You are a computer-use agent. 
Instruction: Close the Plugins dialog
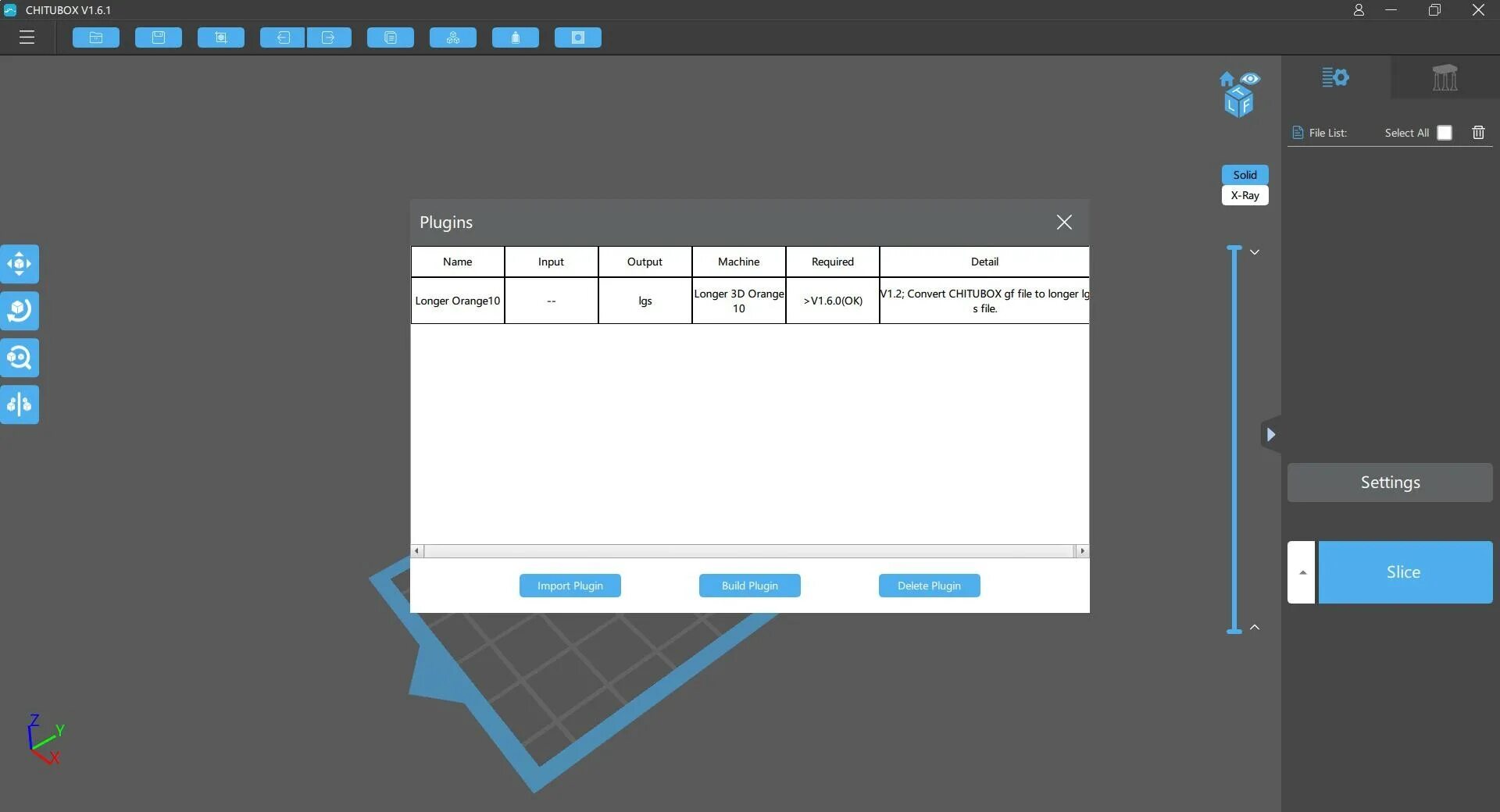click(x=1064, y=223)
